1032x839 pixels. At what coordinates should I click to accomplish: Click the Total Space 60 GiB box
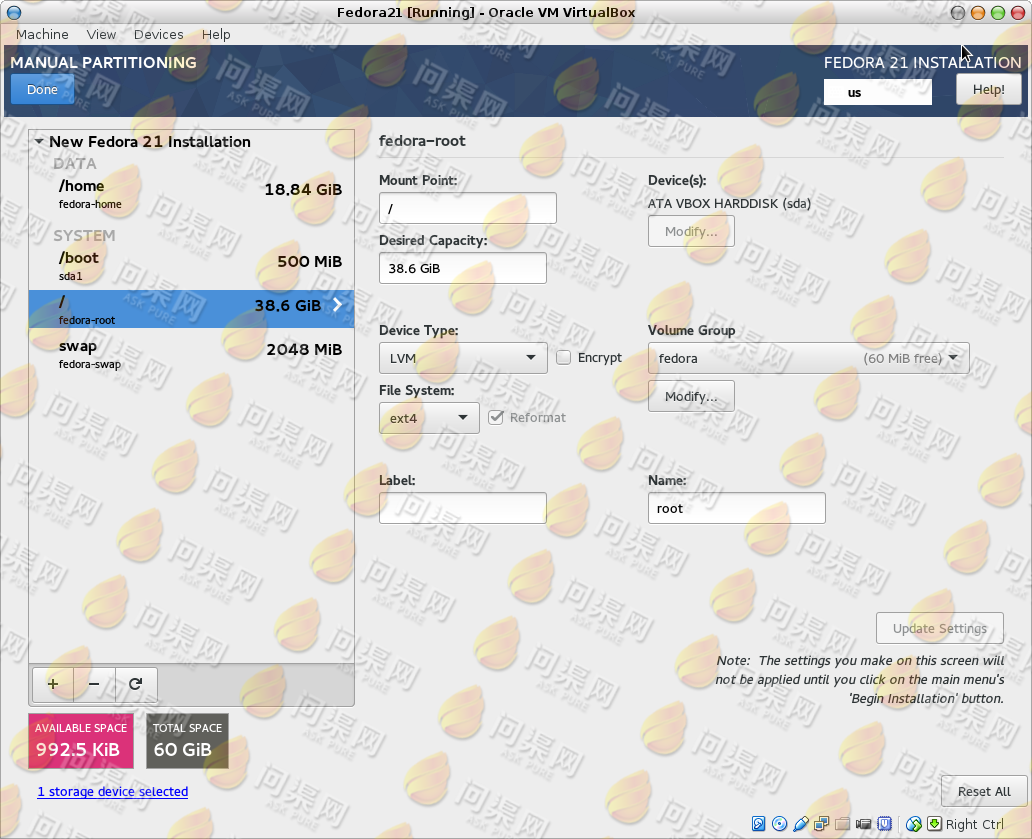coord(188,741)
